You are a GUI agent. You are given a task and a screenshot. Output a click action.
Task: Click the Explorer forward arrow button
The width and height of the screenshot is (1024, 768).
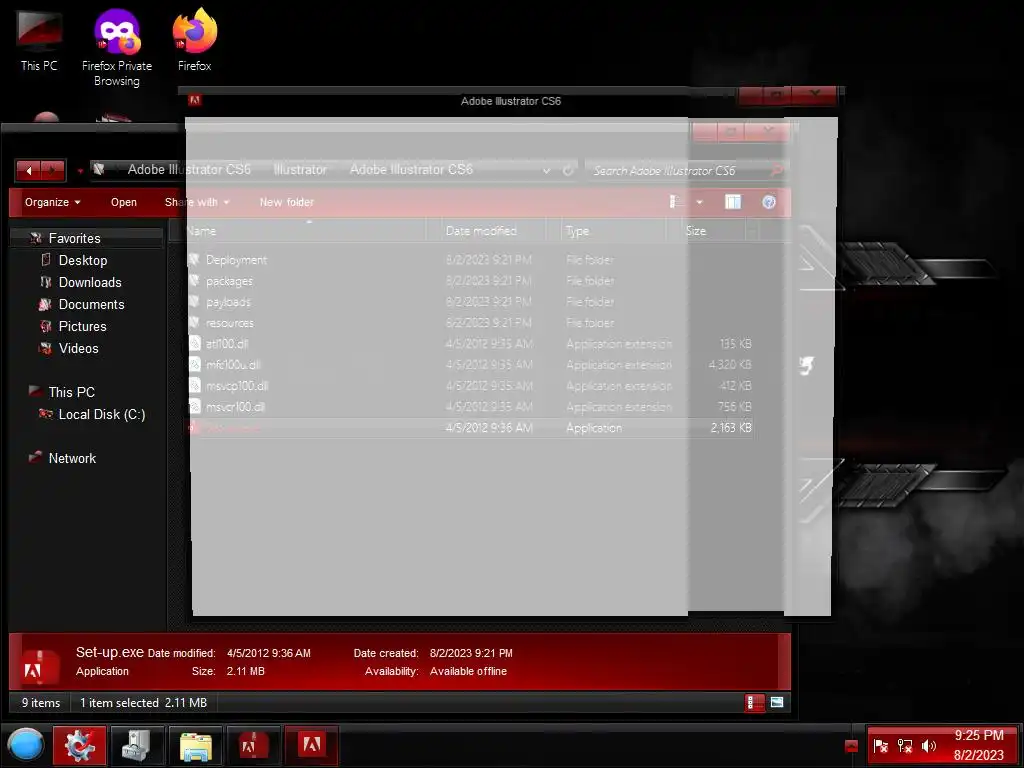[x=53, y=170]
